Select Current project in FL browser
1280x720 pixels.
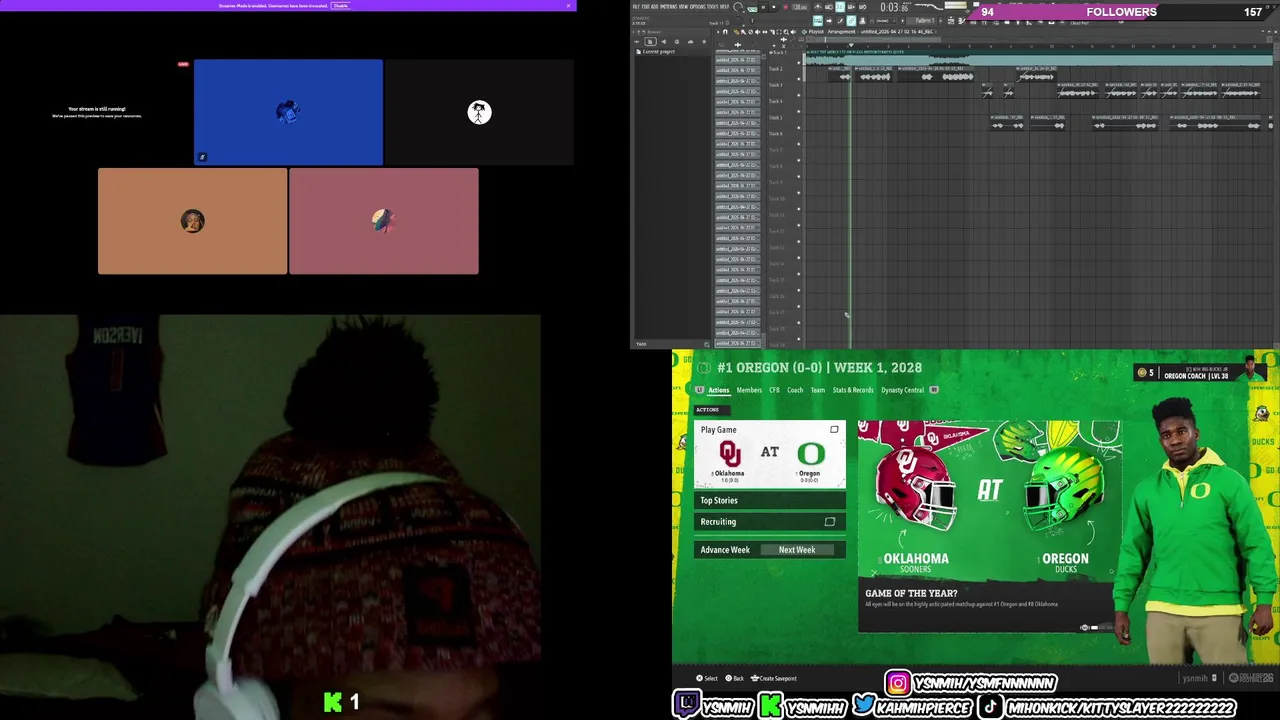[659, 51]
